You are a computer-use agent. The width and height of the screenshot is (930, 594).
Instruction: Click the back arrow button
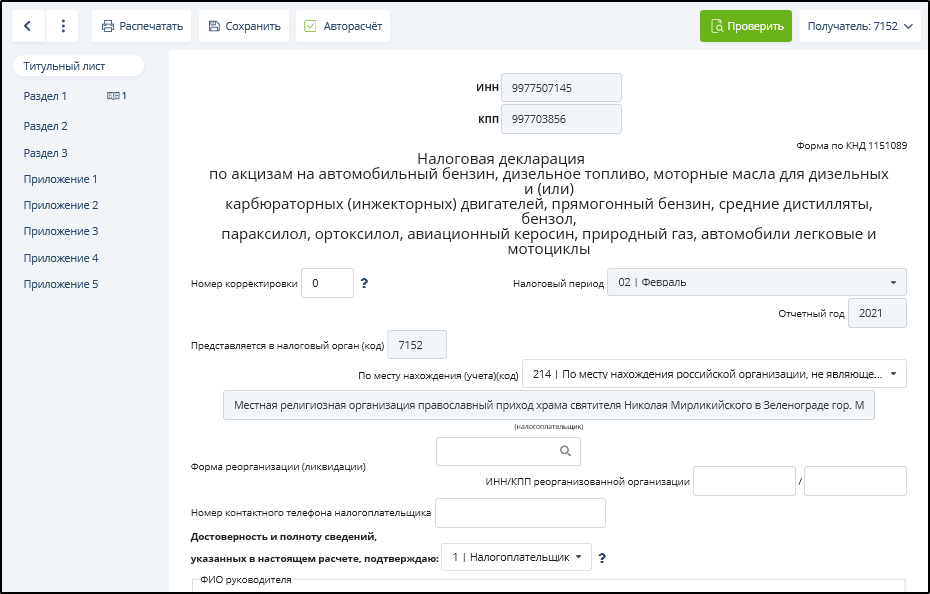pyautogui.click(x=28, y=26)
